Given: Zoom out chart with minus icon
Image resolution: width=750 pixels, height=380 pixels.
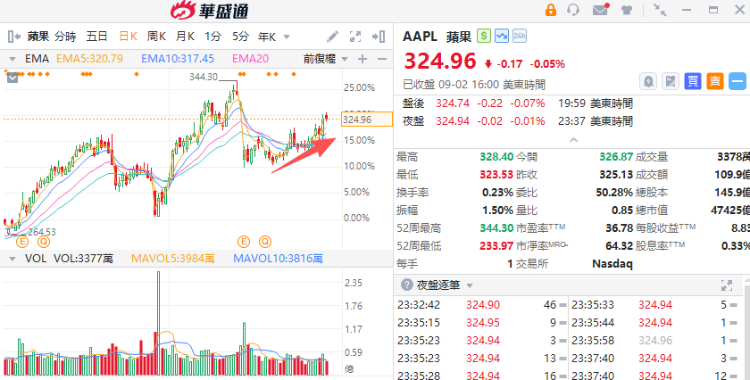Looking at the screenshot, I should point(382,59).
